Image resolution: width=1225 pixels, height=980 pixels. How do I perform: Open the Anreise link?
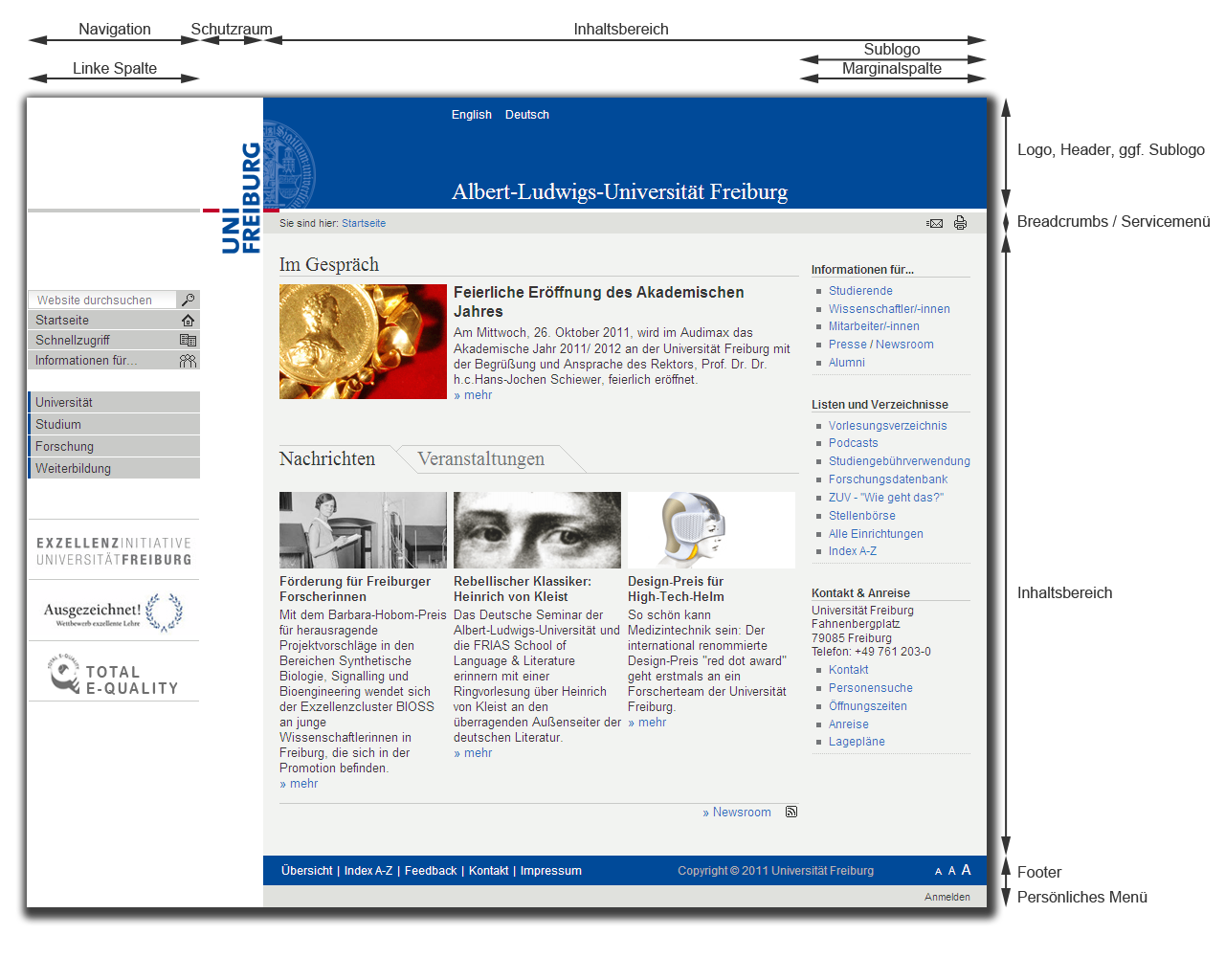click(849, 724)
